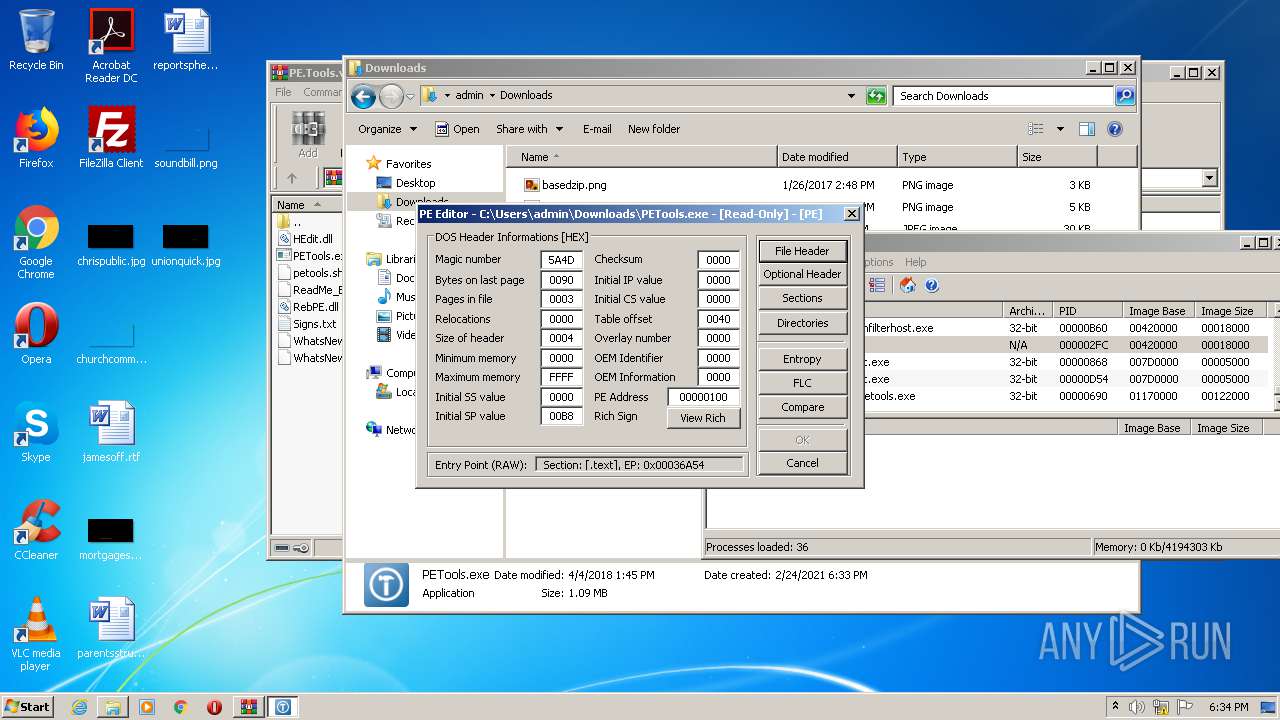Click the Search Downloads input box
1280x720 pixels.
tap(1003, 96)
